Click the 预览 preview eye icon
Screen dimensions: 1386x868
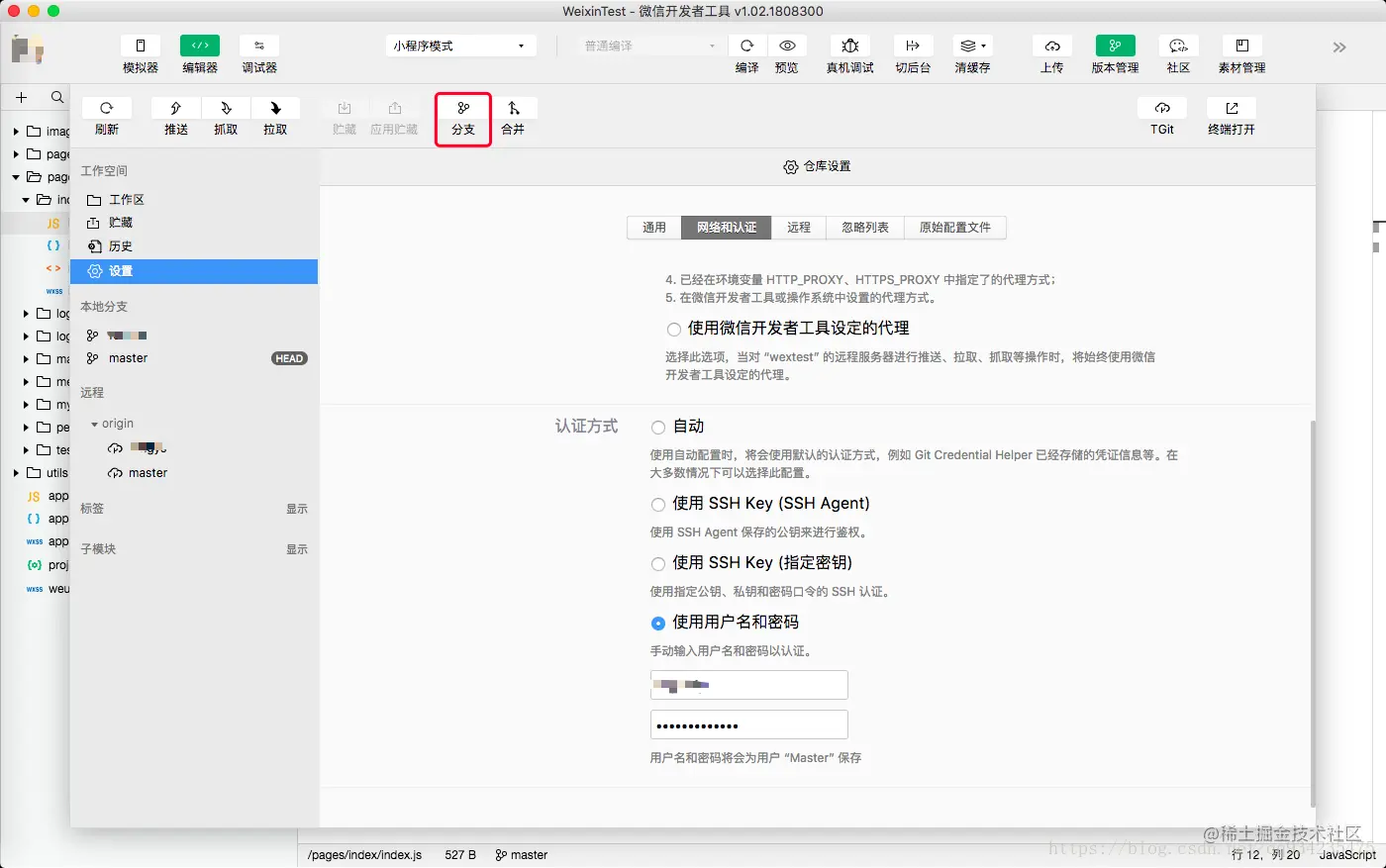coord(787,47)
